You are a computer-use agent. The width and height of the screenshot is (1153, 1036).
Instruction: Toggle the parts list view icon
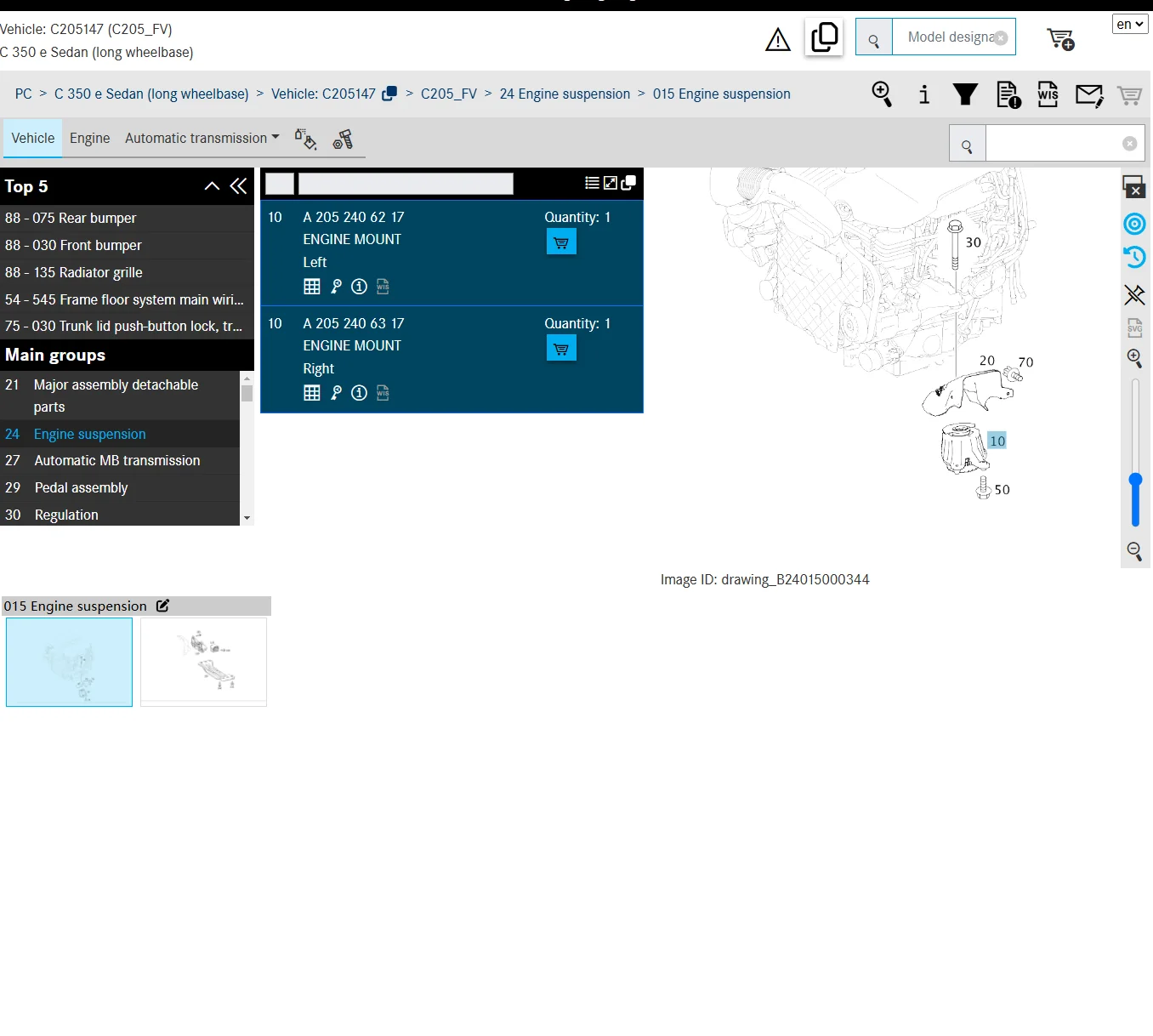(x=592, y=183)
